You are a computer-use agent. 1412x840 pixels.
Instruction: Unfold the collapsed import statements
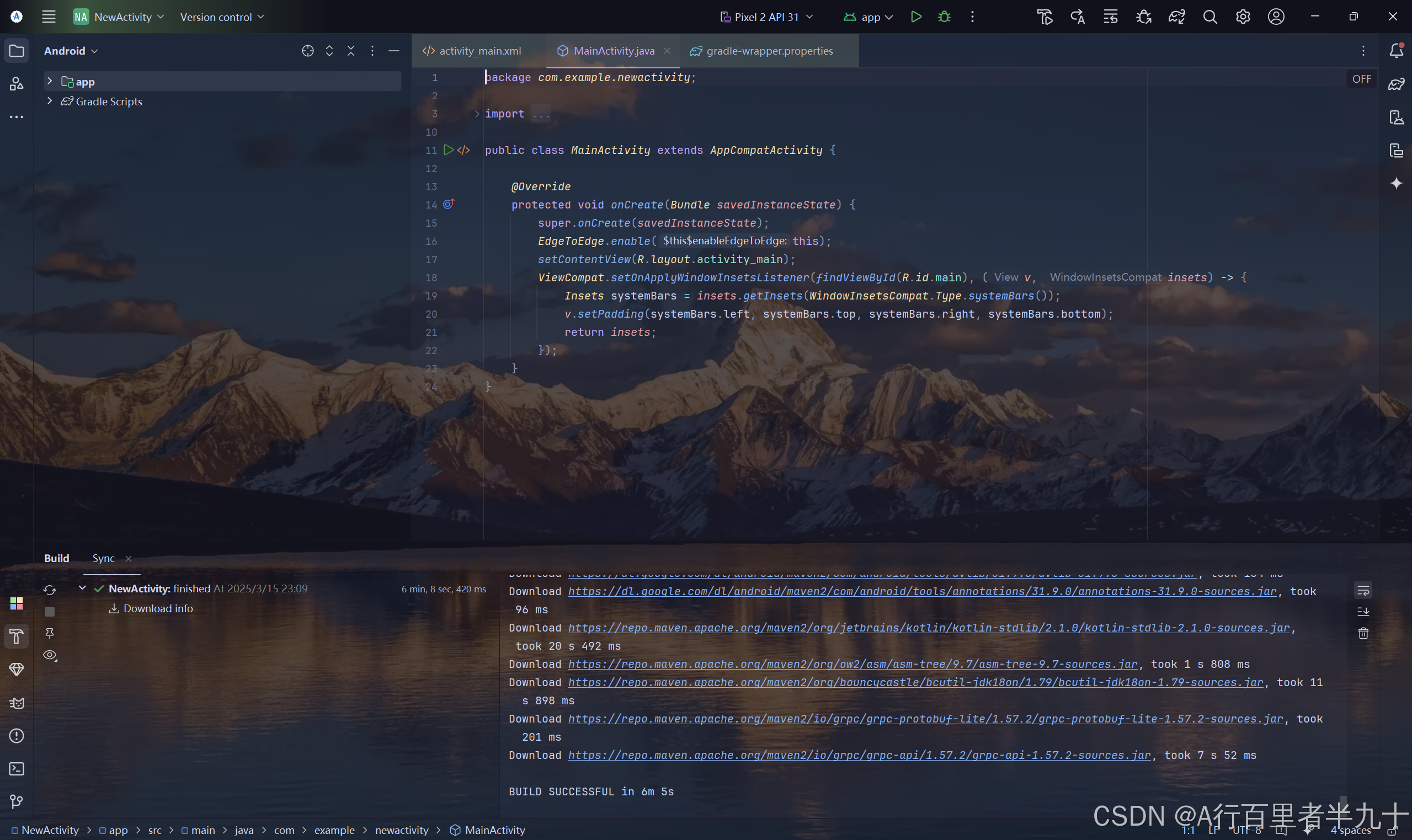[x=477, y=114]
